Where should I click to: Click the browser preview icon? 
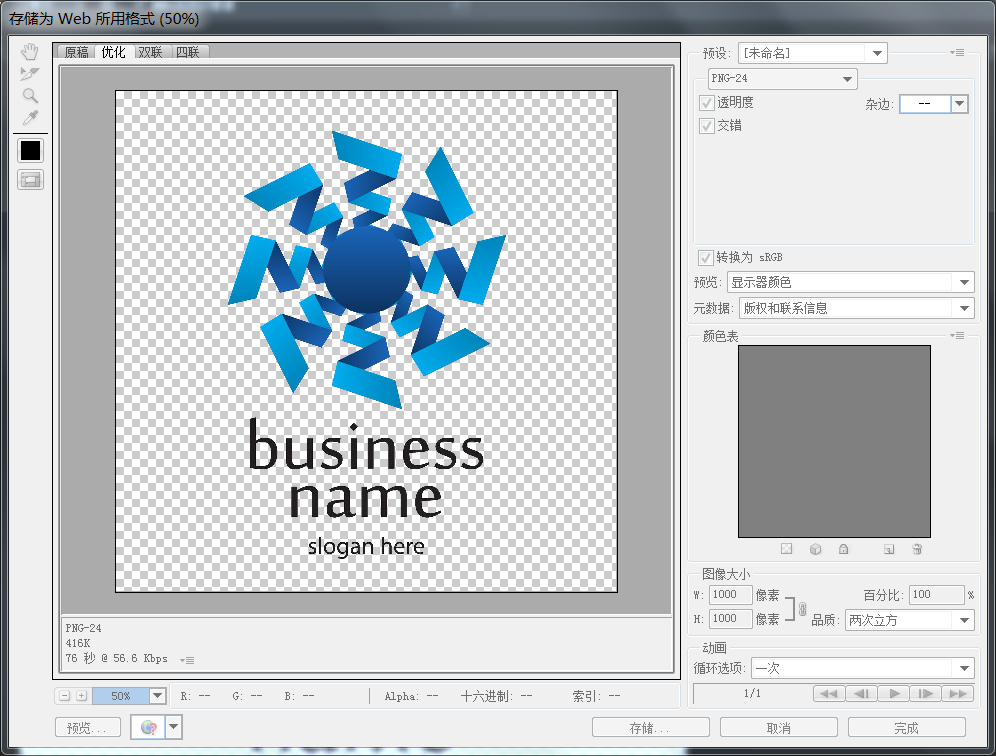pyautogui.click(x=147, y=728)
